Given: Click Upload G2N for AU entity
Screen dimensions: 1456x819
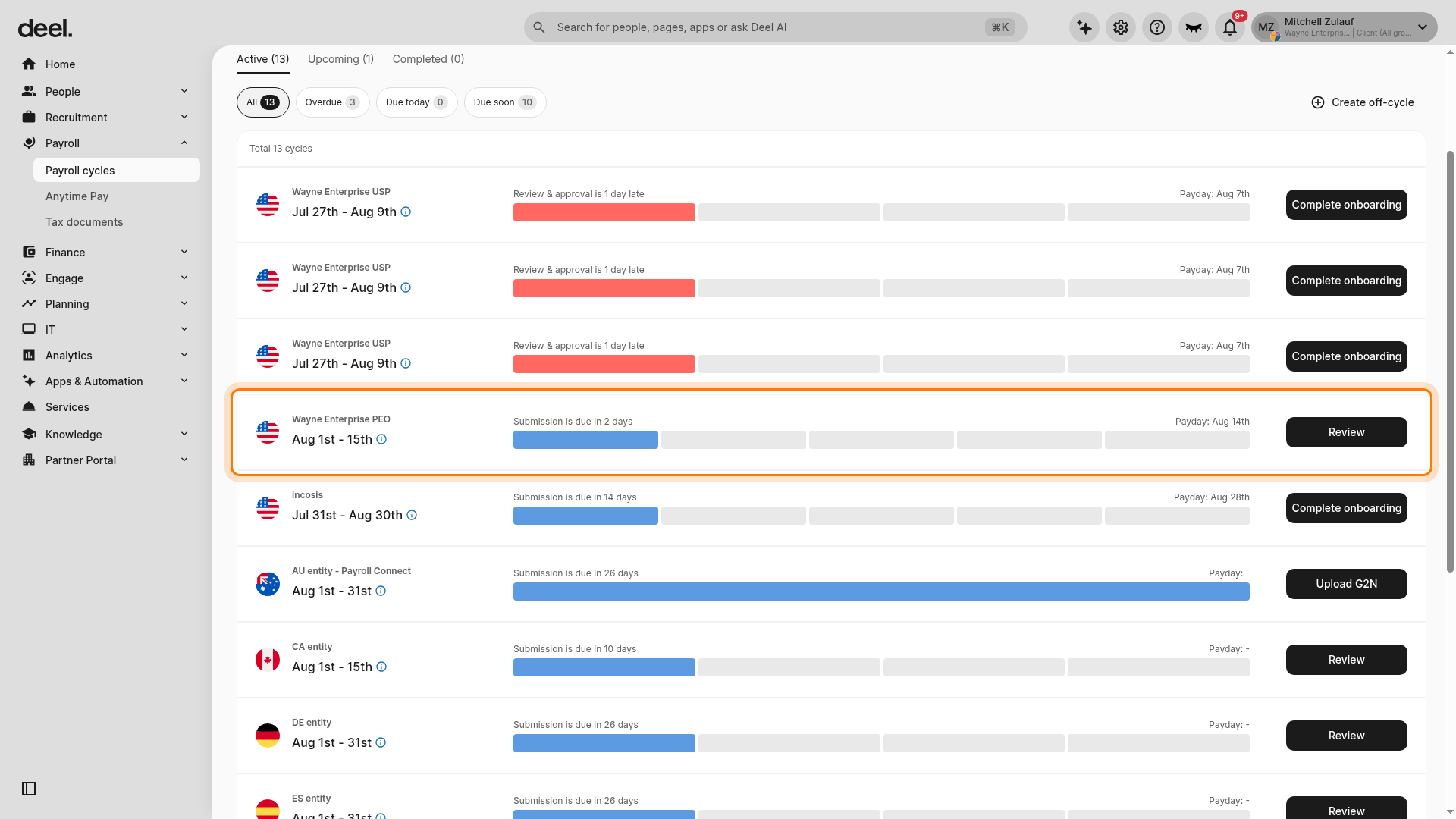Looking at the screenshot, I should pyautogui.click(x=1346, y=584).
